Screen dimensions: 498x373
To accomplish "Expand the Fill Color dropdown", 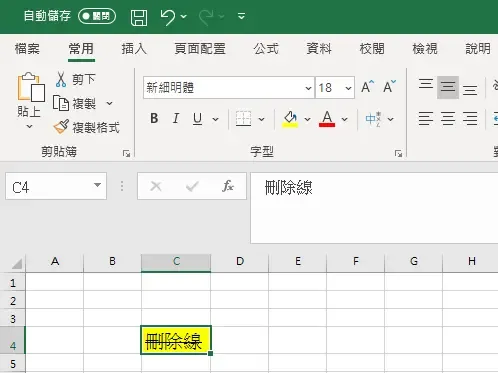I will pyautogui.click(x=307, y=119).
